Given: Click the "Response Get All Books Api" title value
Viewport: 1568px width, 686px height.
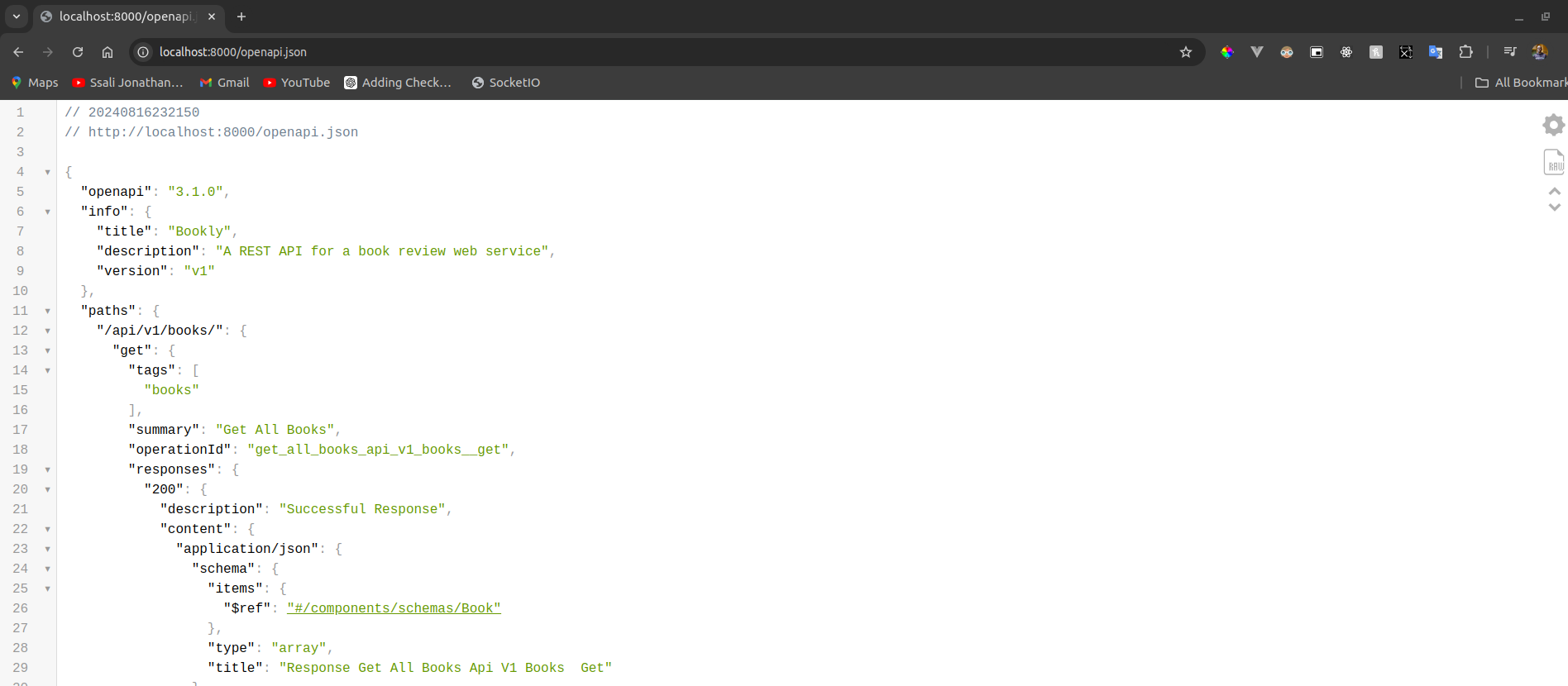Looking at the screenshot, I should point(445,668).
